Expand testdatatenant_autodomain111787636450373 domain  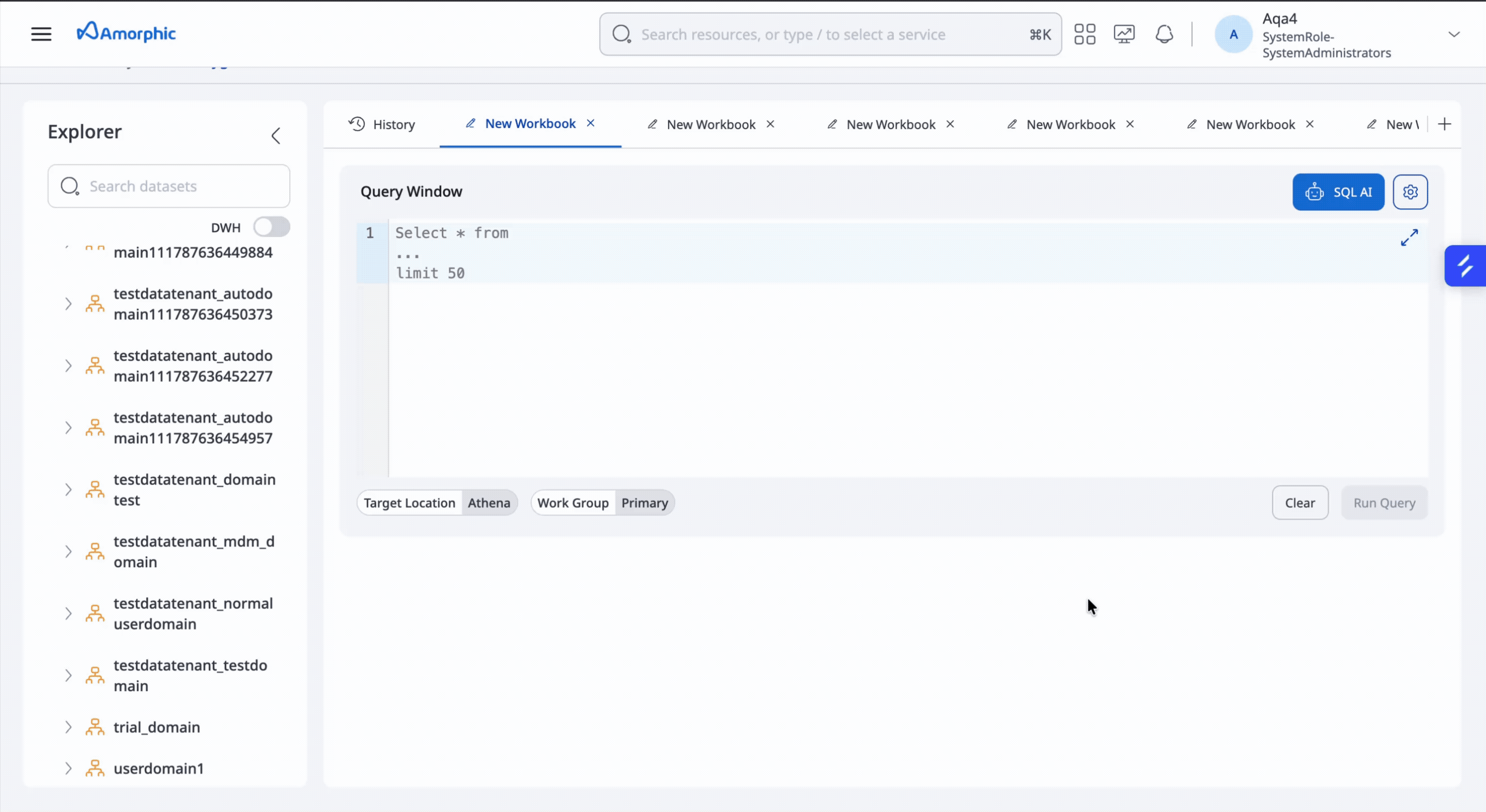(x=68, y=304)
